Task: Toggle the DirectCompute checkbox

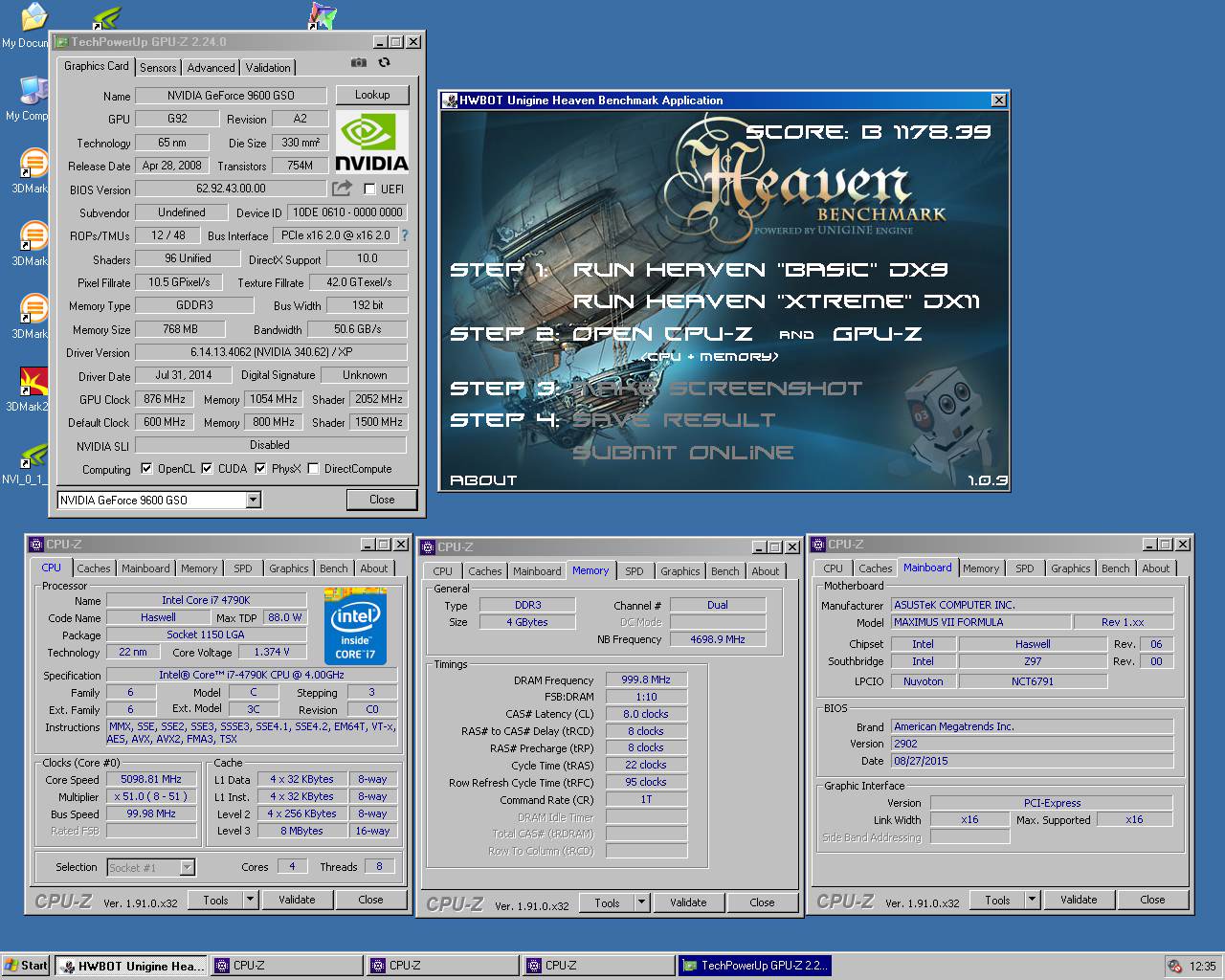Action: point(313,469)
